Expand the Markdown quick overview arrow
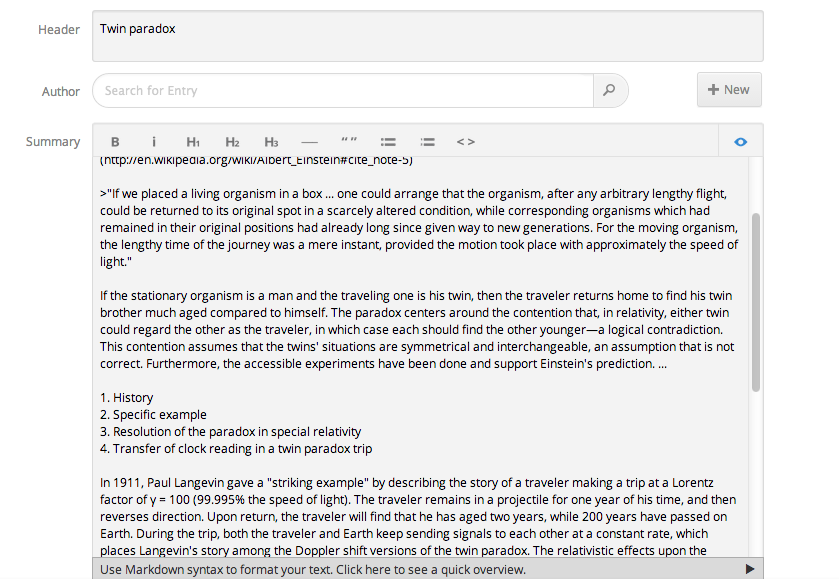Screen dimensions: 839x579 tap(750, 569)
